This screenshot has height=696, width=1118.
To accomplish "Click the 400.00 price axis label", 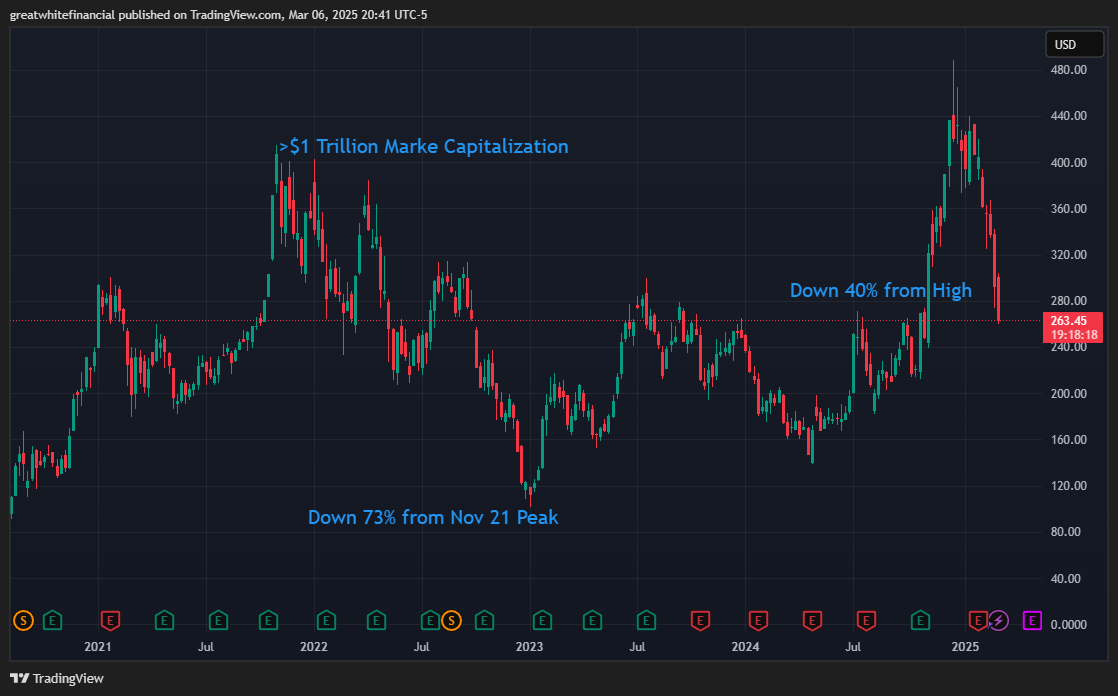I will 1067,163.
